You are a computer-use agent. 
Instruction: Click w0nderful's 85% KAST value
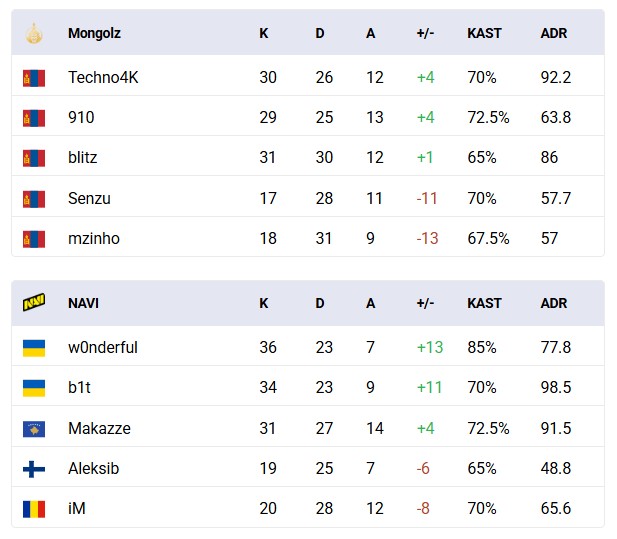(483, 348)
